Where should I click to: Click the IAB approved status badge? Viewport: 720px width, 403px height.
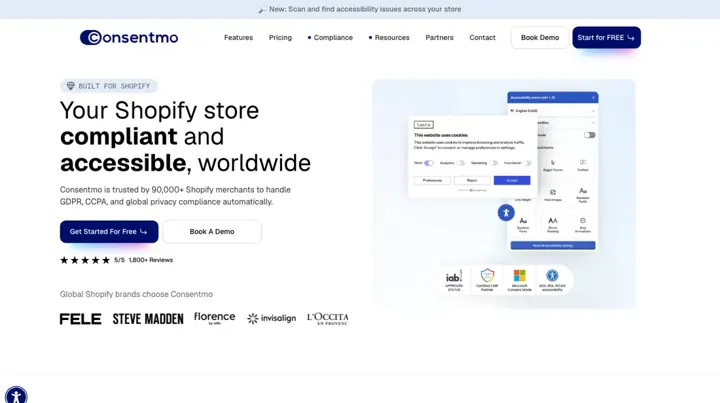pos(454,280)
